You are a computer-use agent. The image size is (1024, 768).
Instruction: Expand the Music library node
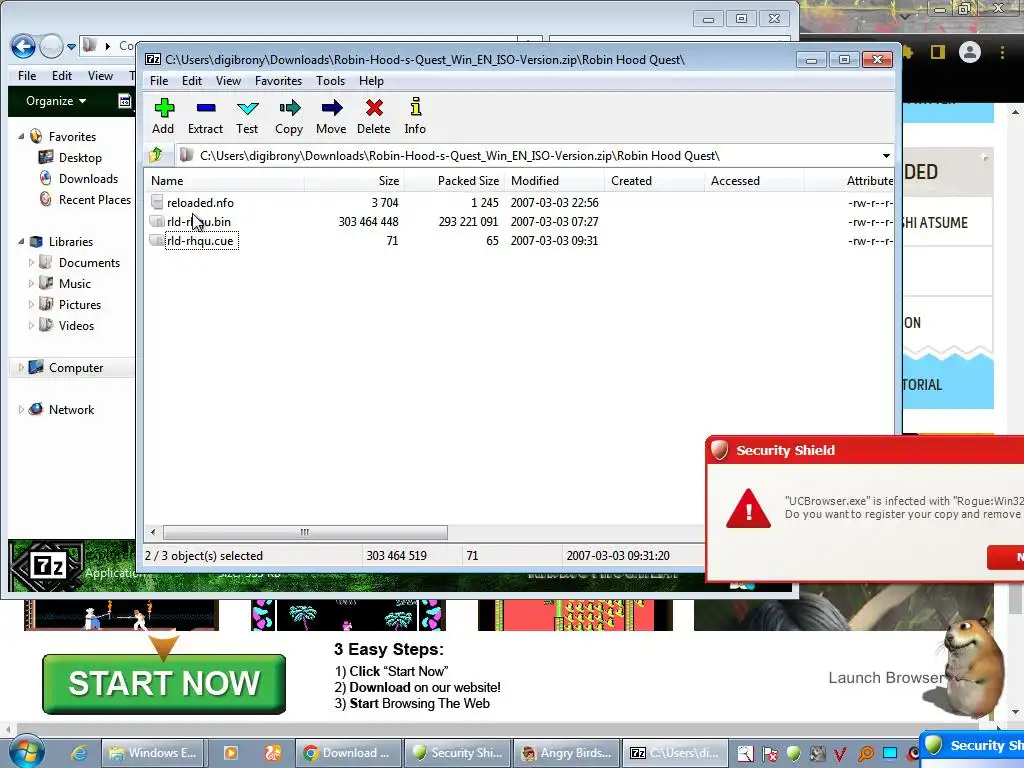pos(31,283)
